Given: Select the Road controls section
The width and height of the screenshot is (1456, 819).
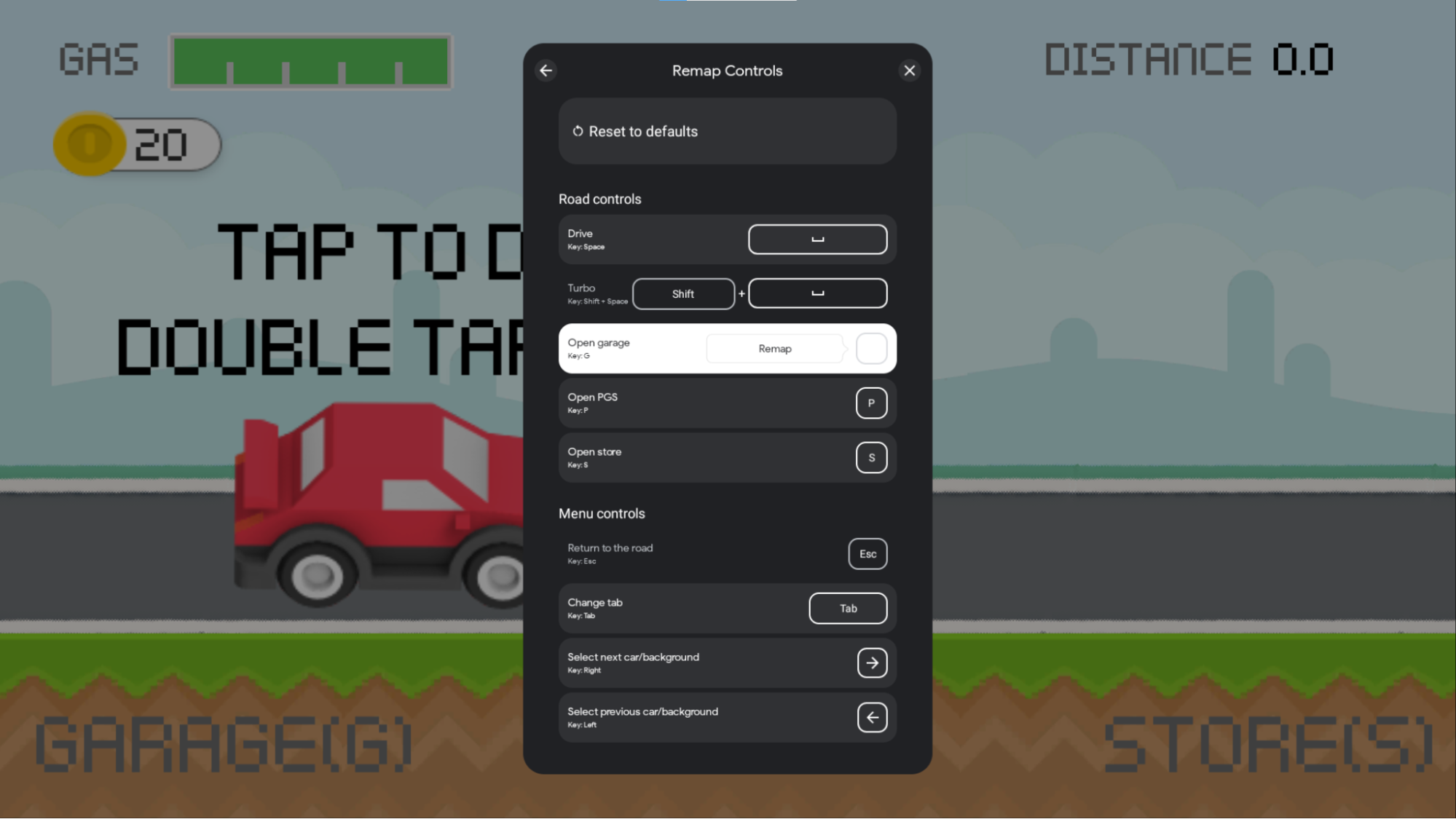Looking at the screenshot, I should (600, 199).
